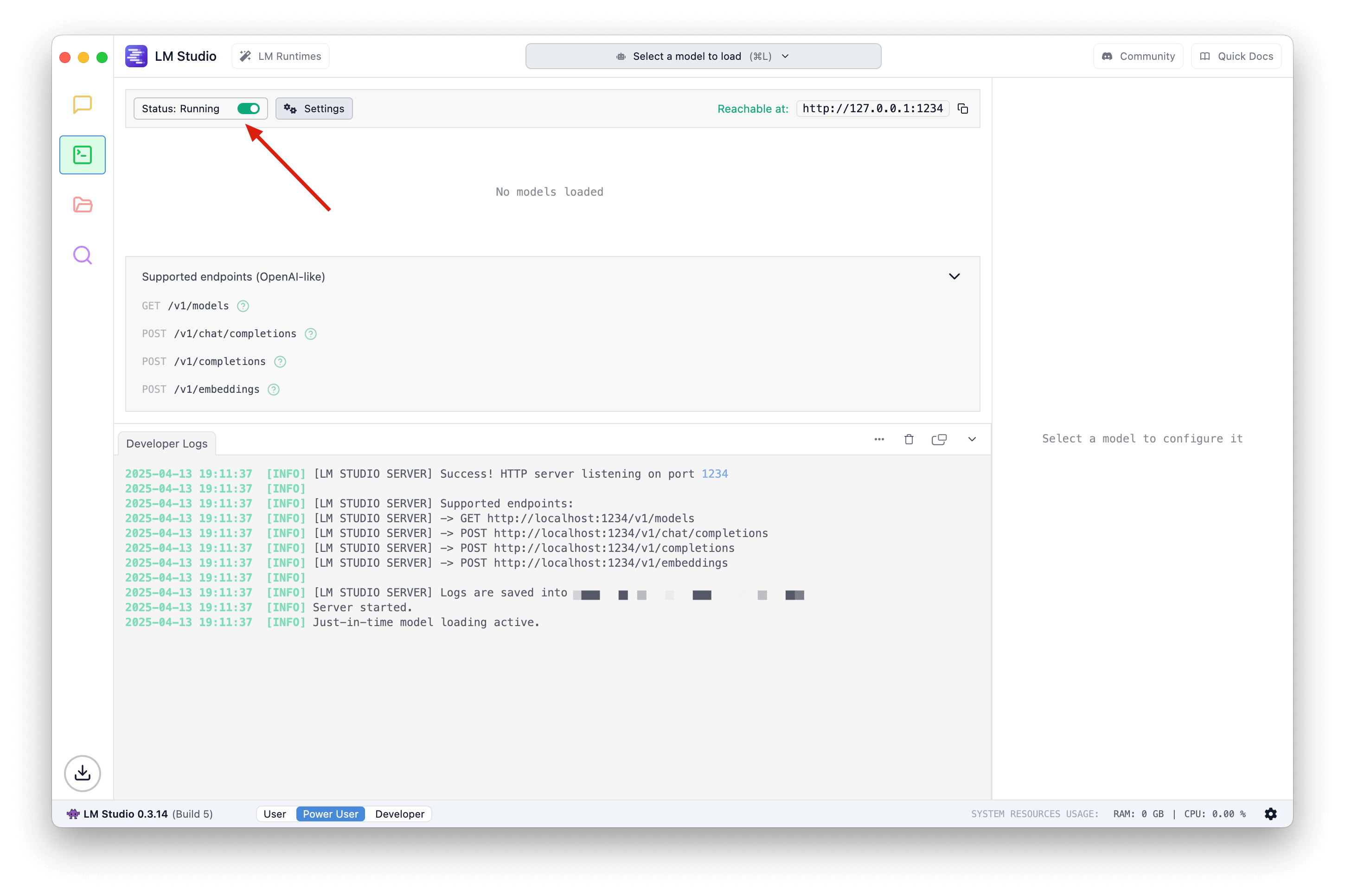Click the LM Studio mascot icon in status bar

(x=72, y=814)
